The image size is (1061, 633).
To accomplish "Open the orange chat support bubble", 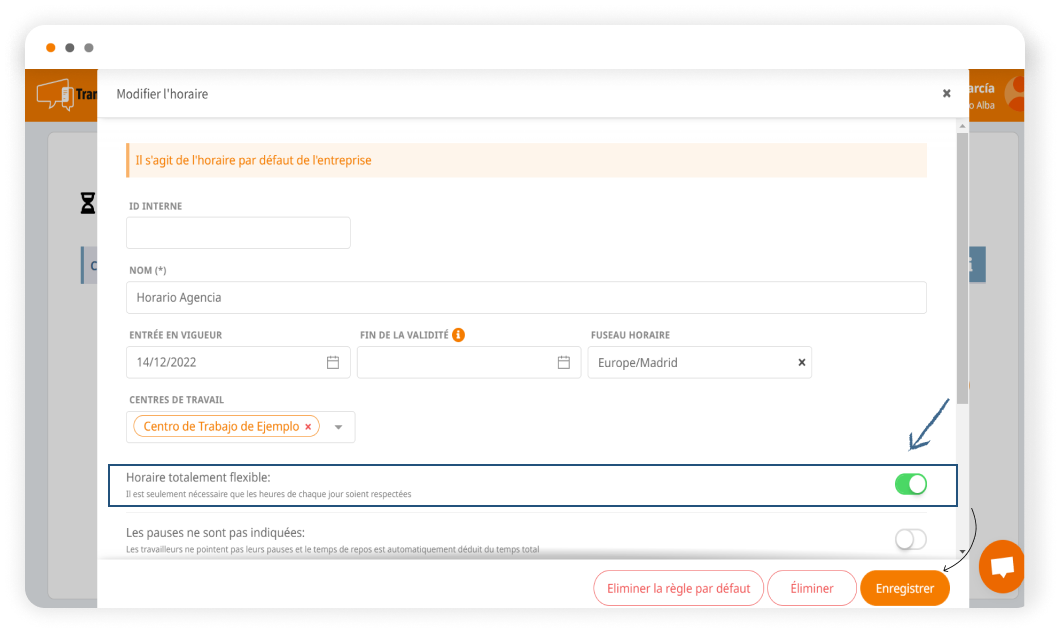I will coord(1001,566).
